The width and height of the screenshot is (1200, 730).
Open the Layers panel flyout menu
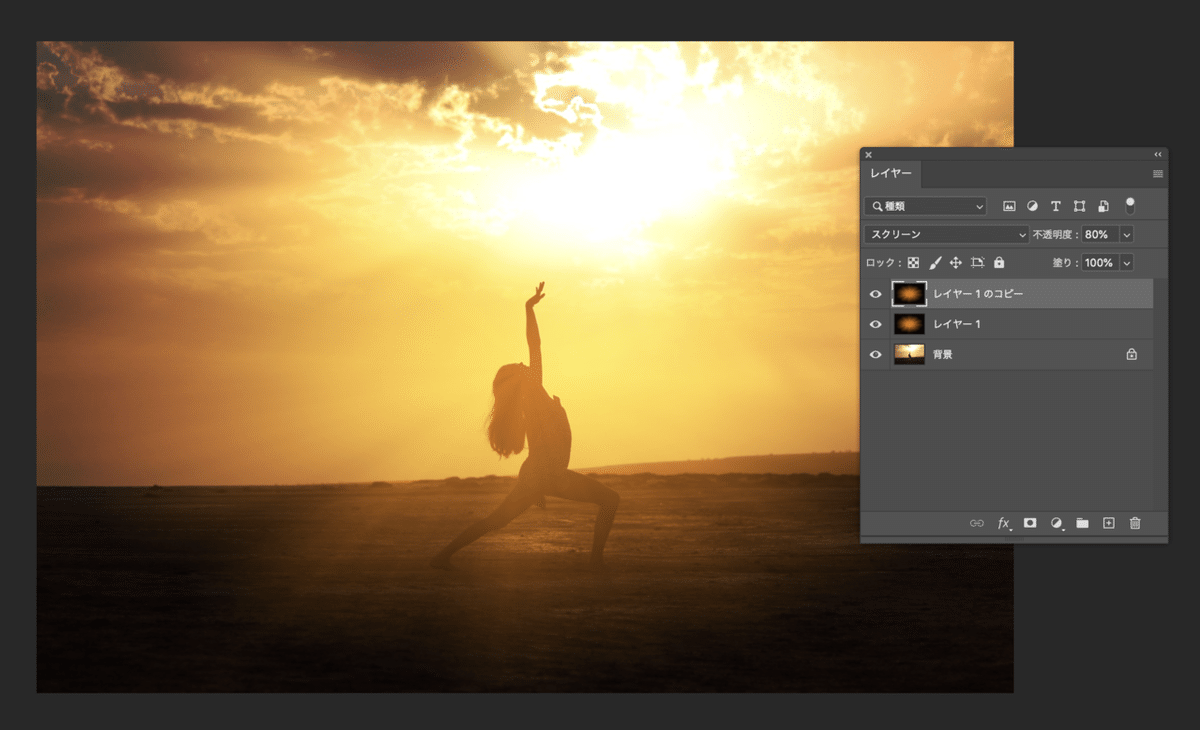pos(1158,174)
